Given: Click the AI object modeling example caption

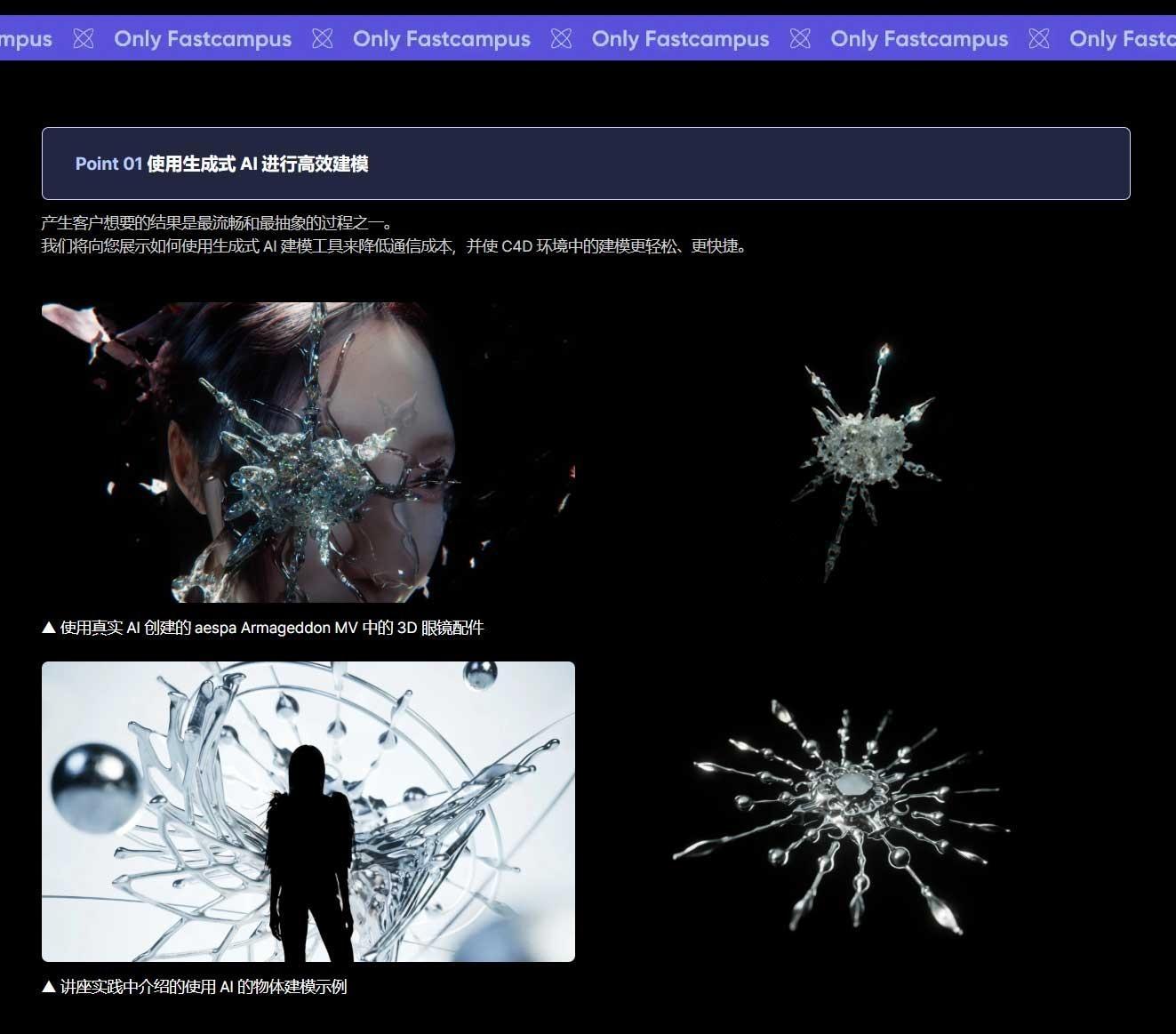Looking at the screenshot, I should pyautogui.click(x=196, y=987).
